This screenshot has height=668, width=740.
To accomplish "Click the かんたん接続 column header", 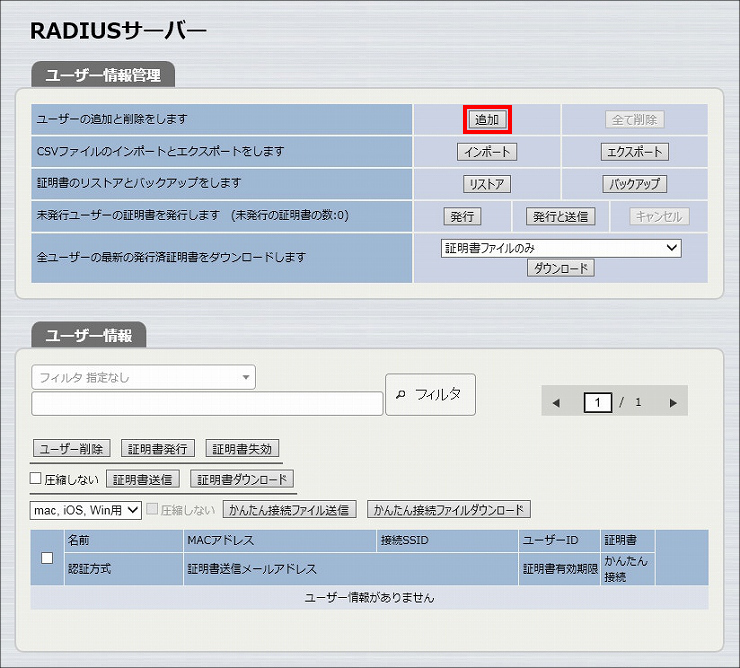I will 626,569.
